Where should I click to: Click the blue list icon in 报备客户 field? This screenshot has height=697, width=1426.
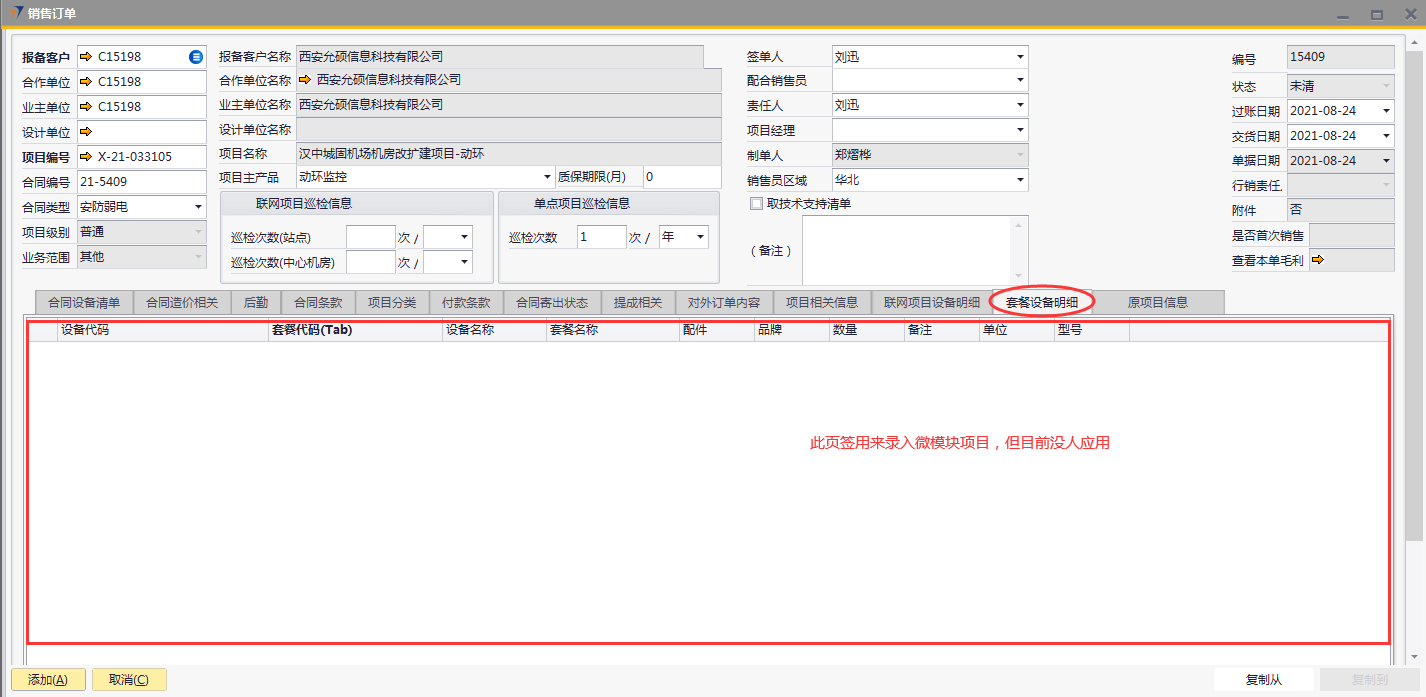point(196,57)
